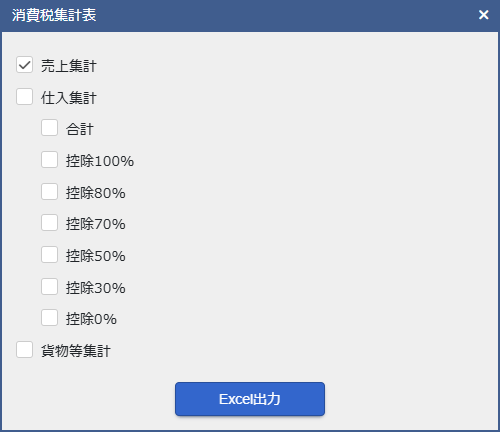Image resolution: width=500 pixels, height=432 pixels.
Task: Uncheck the 売上集計 checkbox
Action: coord(24,65)
